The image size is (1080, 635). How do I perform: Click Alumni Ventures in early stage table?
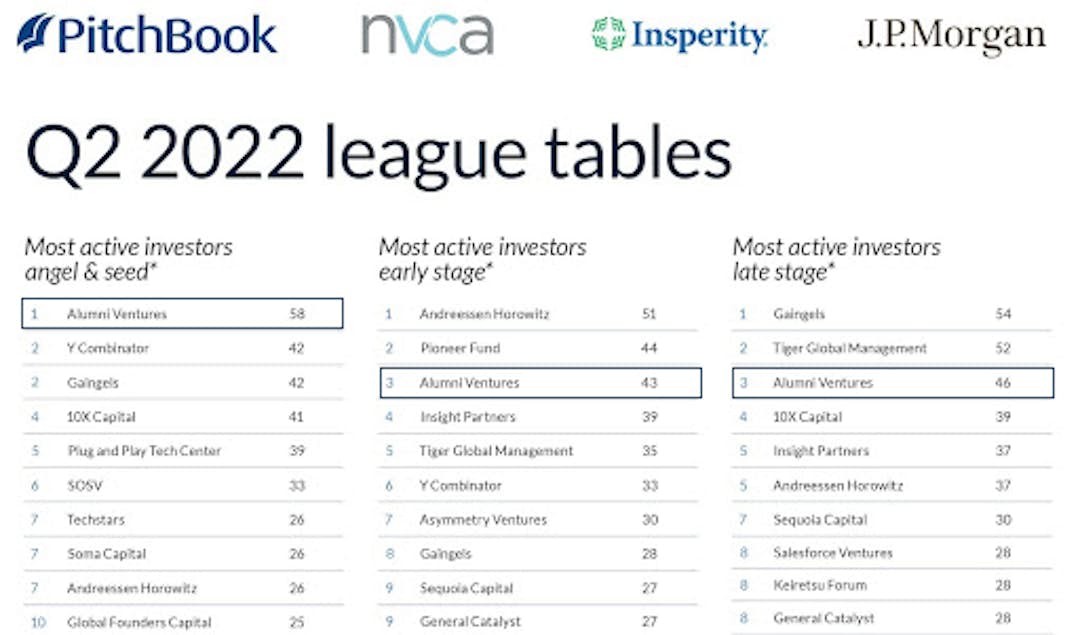point(469,383)
